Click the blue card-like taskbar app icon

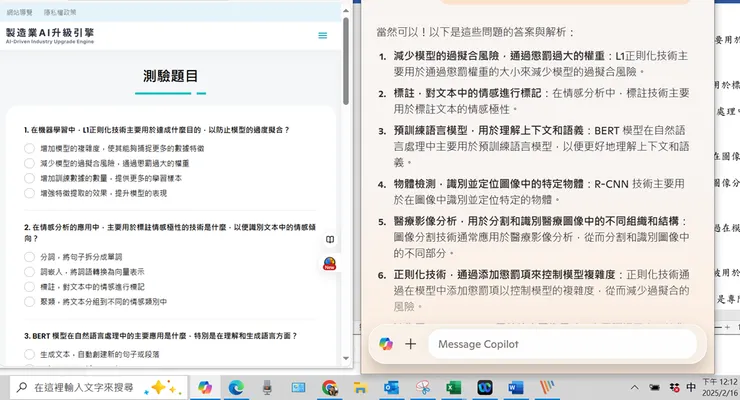[298, 388]
